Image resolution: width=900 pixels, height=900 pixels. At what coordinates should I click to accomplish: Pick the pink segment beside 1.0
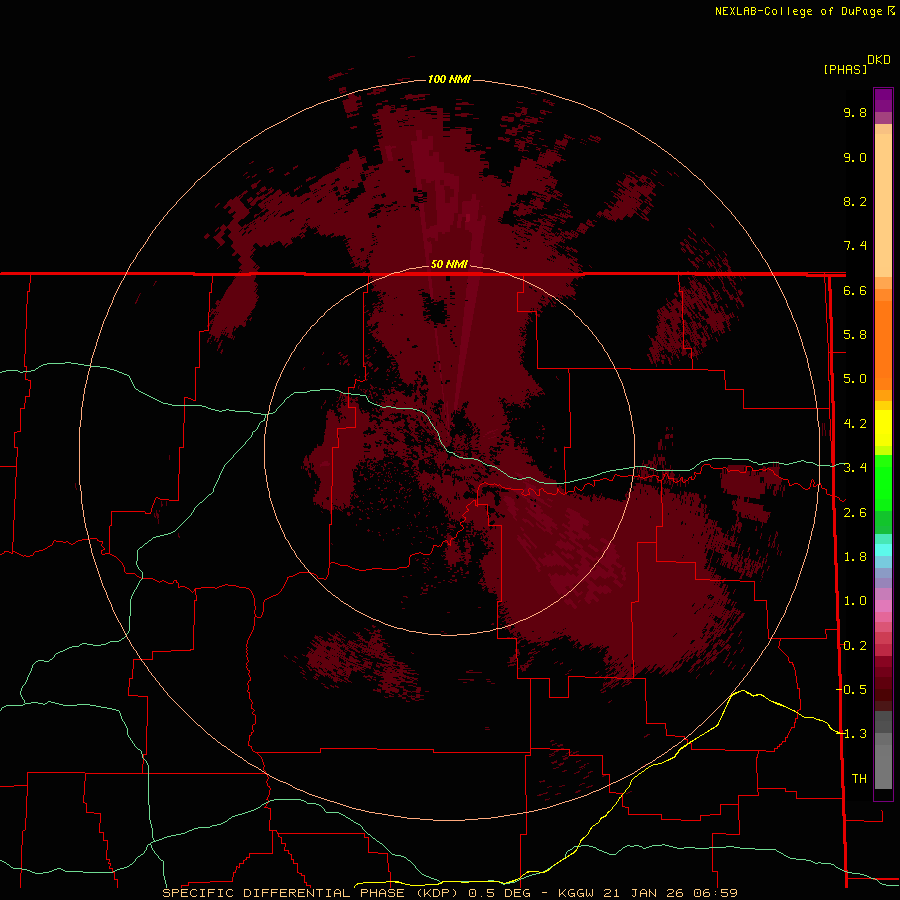(x=883, y=606)
